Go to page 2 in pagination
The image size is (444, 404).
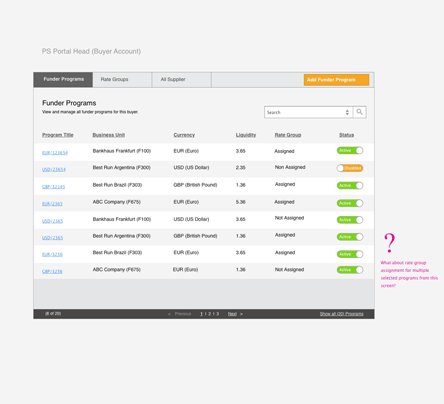click(x=210, y=314)
